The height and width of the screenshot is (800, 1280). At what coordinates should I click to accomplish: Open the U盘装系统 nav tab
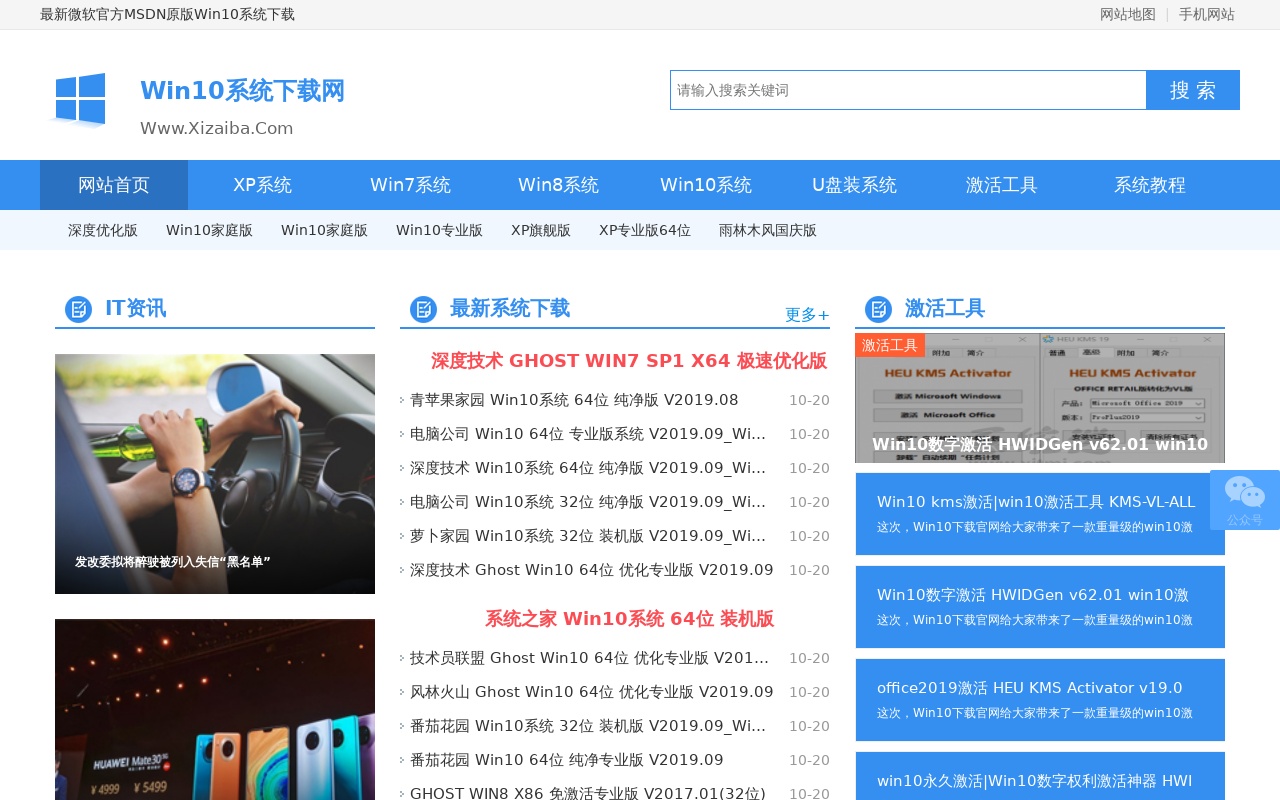tap(854, 185)
